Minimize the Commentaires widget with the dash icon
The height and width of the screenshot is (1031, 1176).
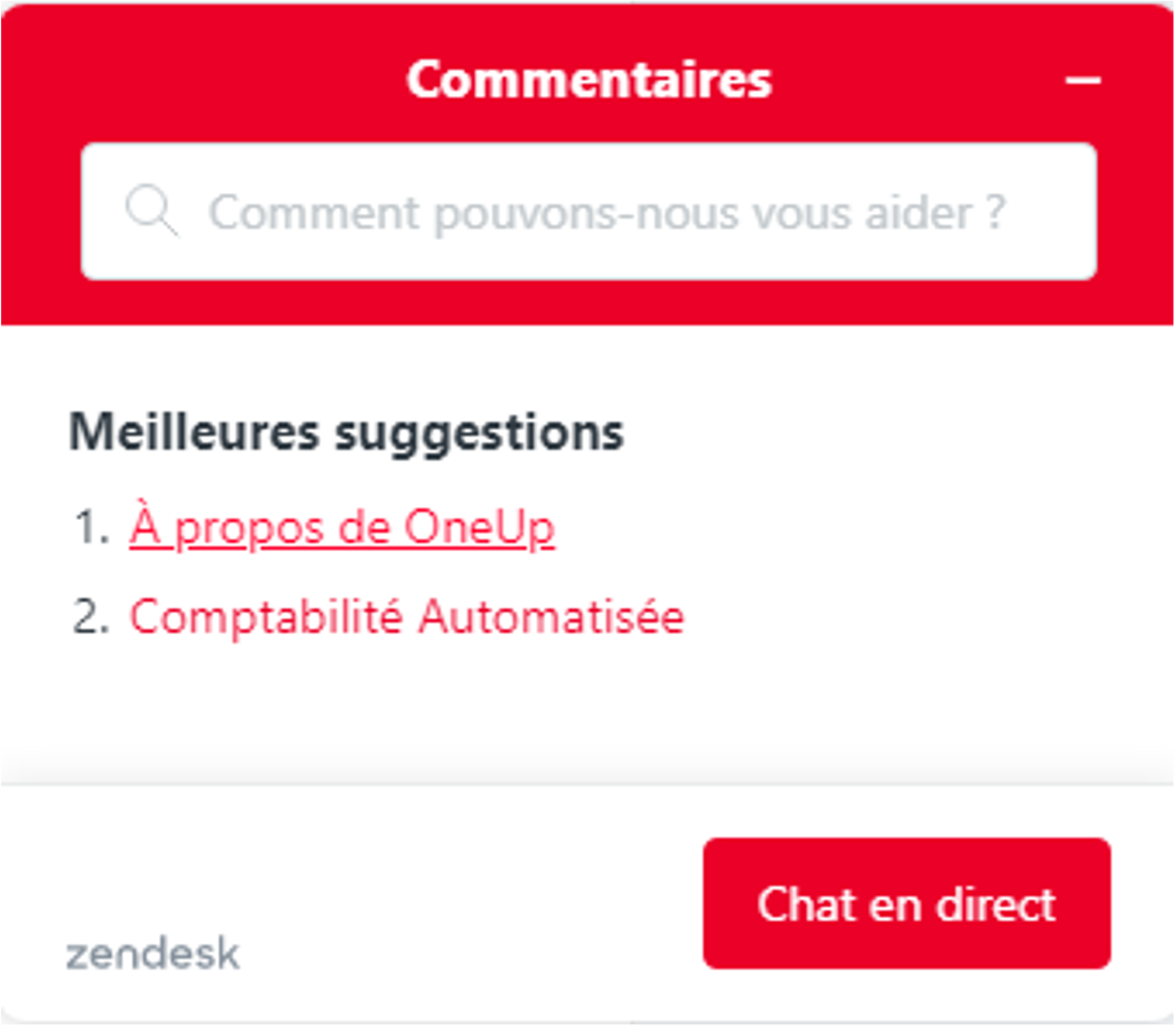pos(1082,81)
